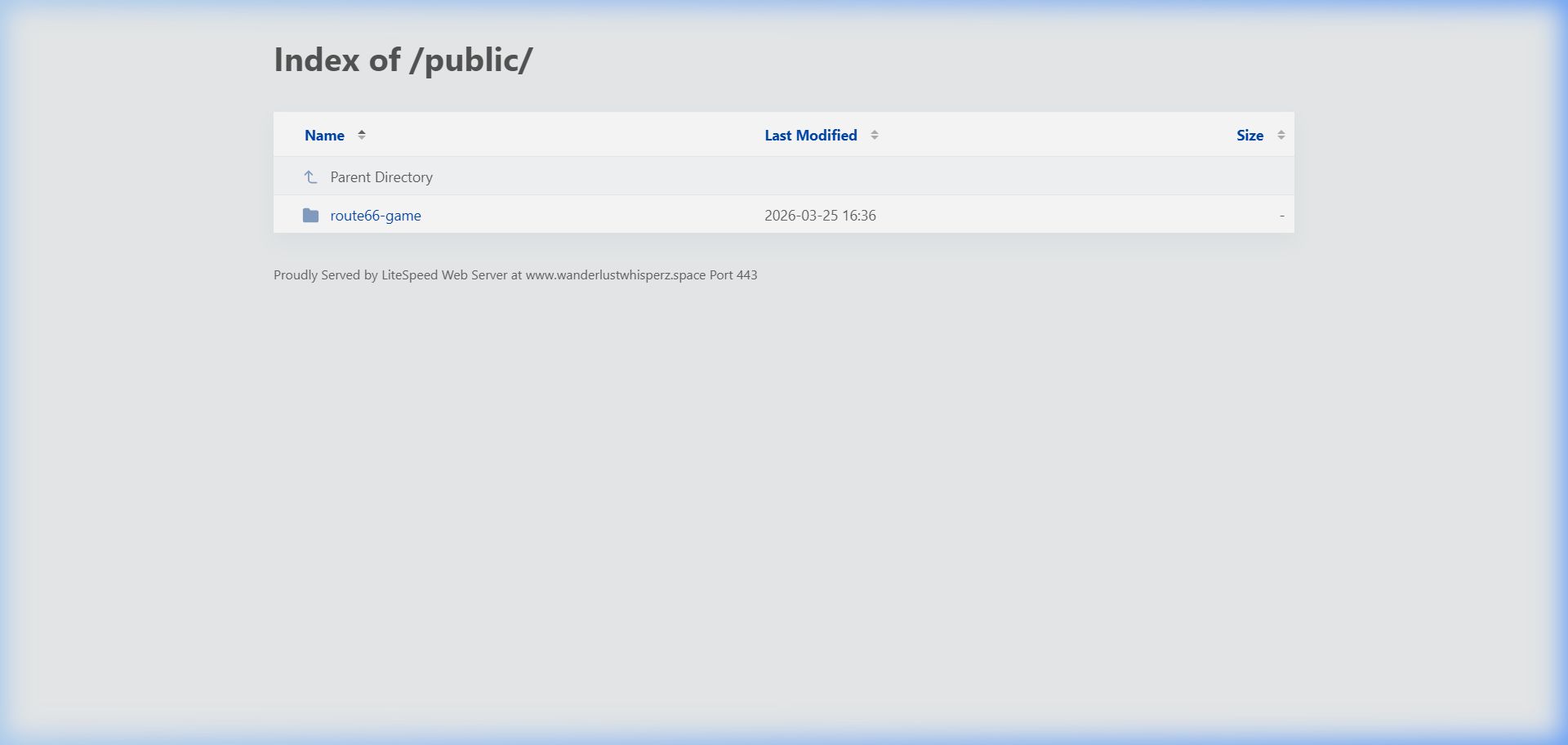The height and width of the screenshot is (745, 1568).
Task: Click the ascending arrow beside the Size header
Action: click(x=1281, y=132)
